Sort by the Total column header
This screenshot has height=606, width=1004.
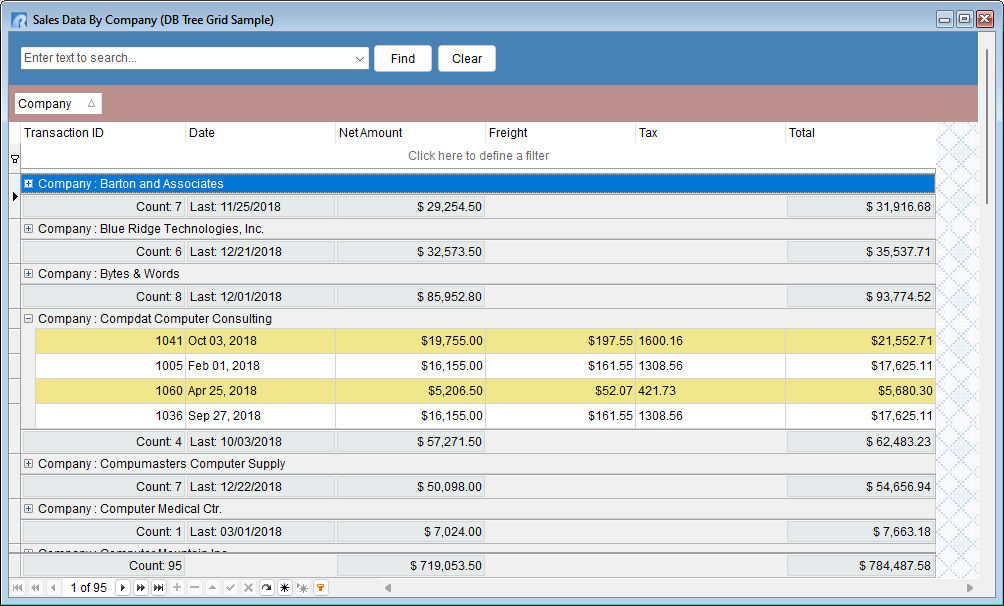click(860, 133)
